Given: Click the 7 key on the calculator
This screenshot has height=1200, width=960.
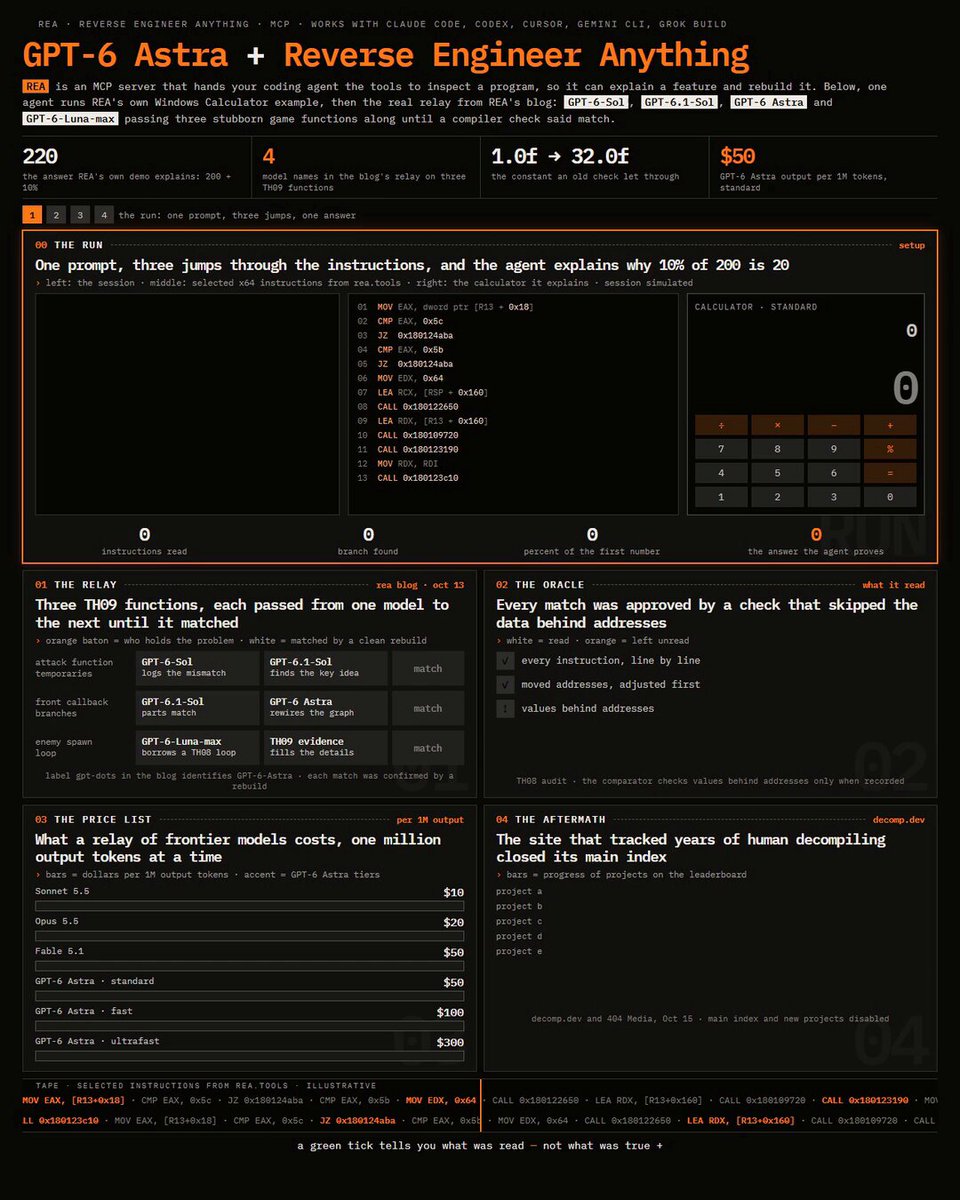Looking at the screenshot, I should (721, 449).
